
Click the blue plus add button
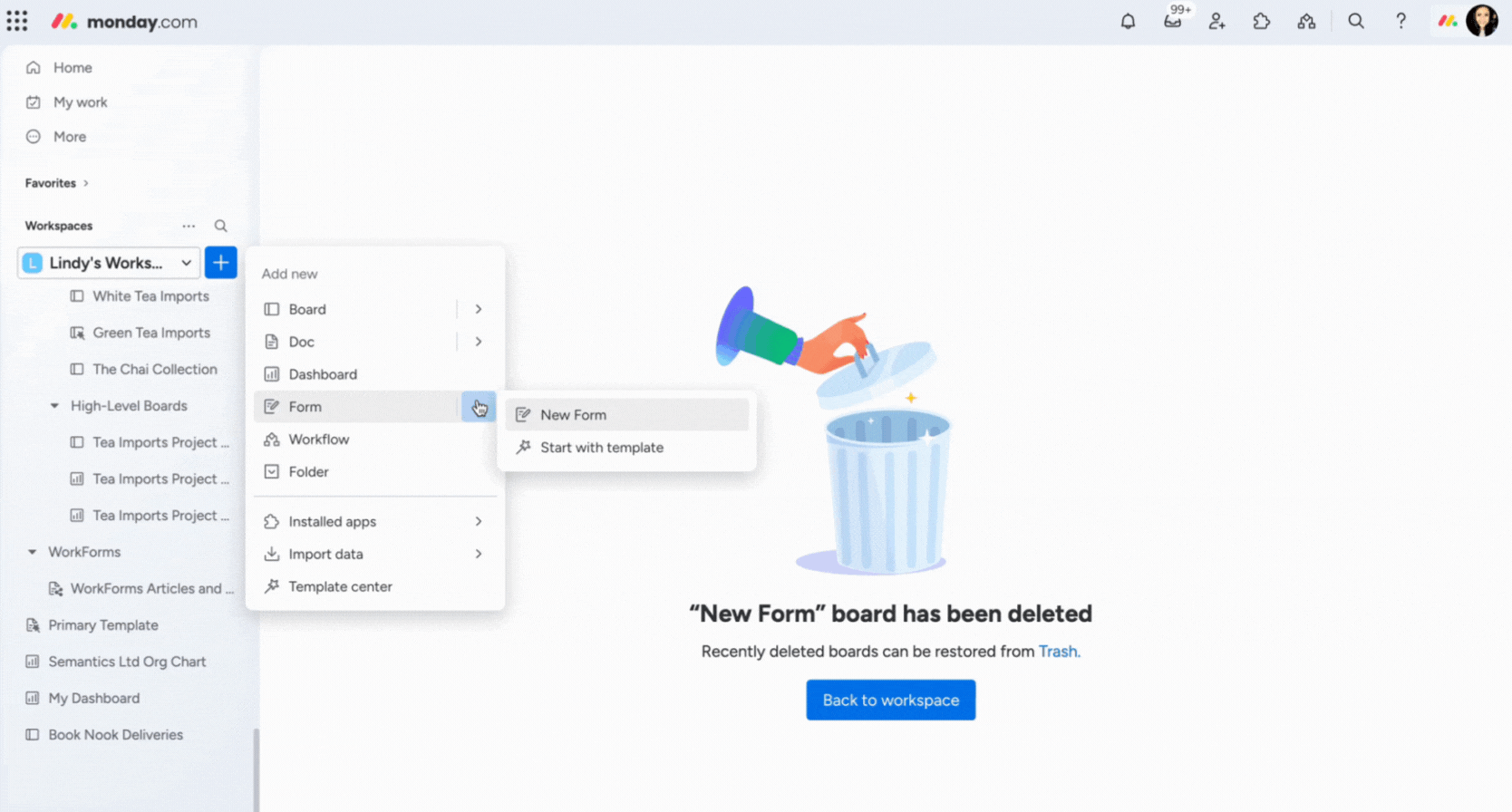pyautogui.click(x=220, y=263)
